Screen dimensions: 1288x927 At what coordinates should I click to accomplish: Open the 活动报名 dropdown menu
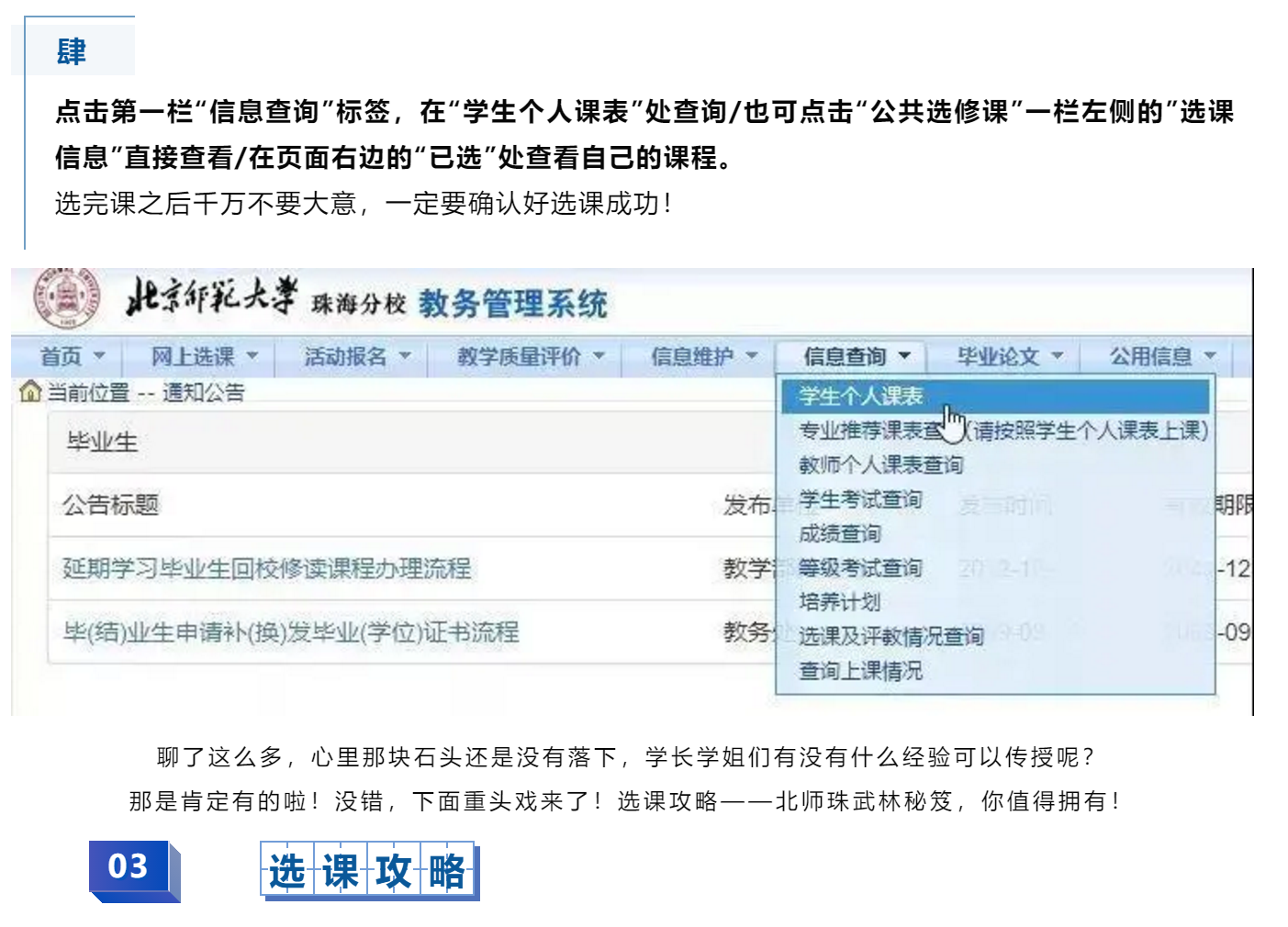(x=356, y=356)
